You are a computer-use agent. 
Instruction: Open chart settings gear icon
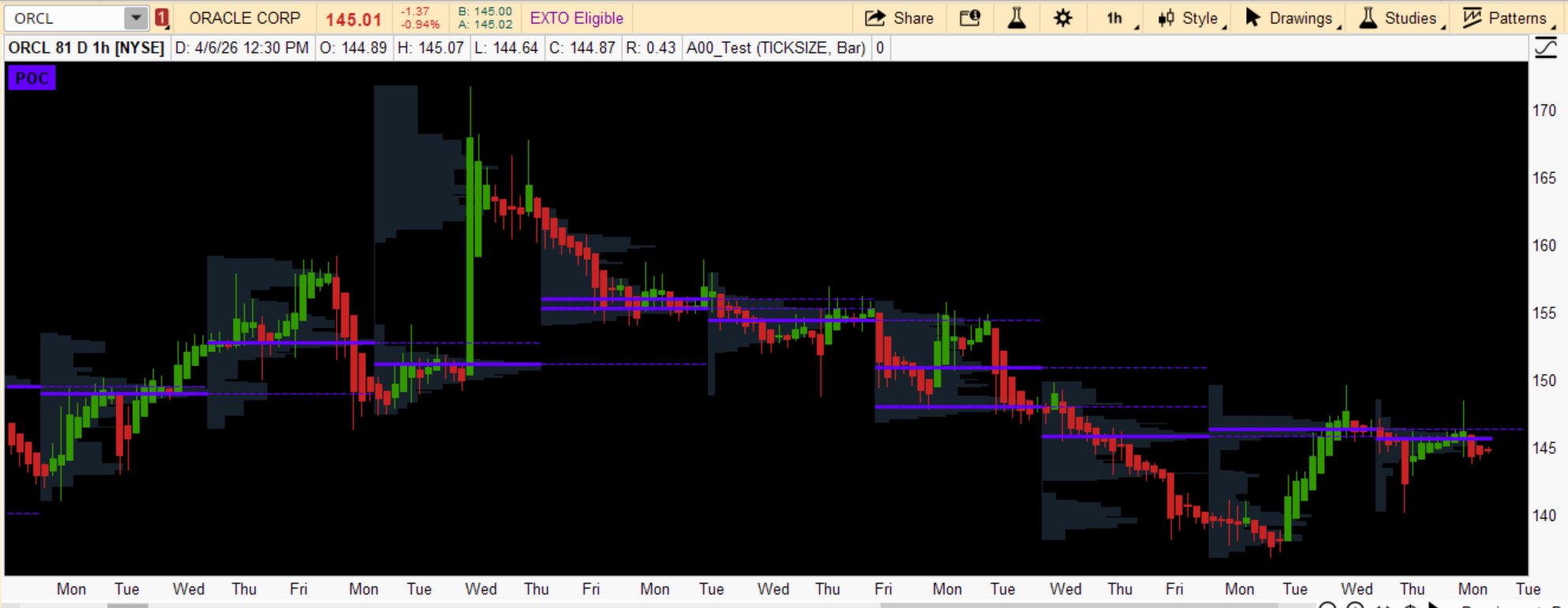[1063, 18]
